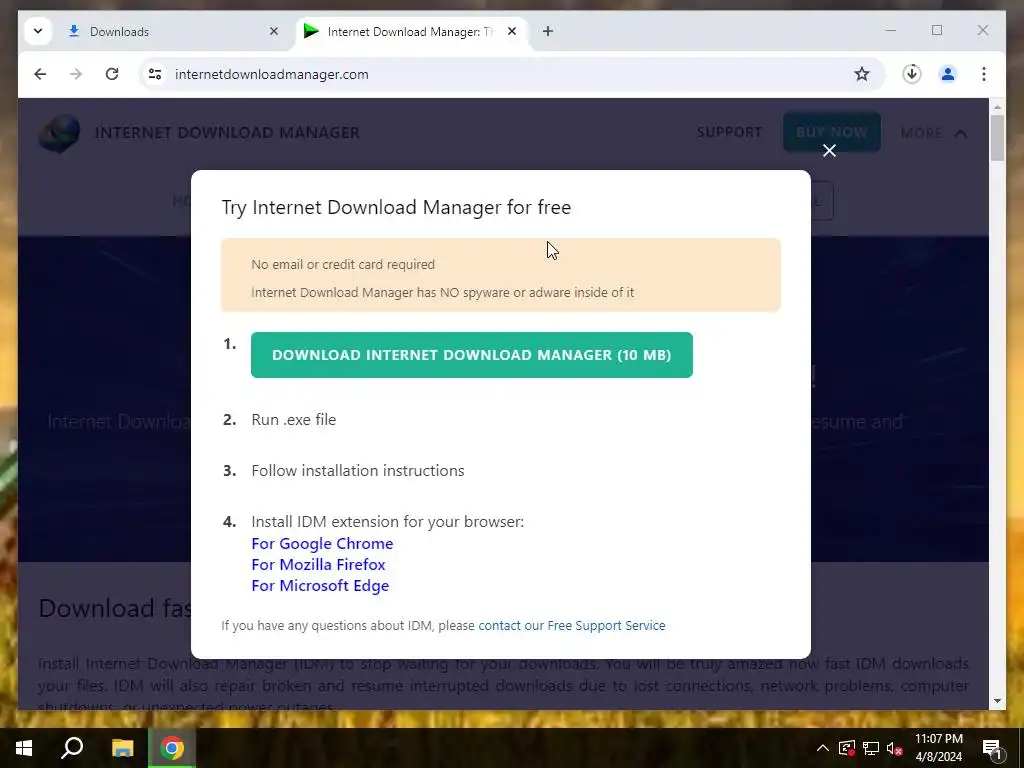Go forward in browser history
Image resolution: width=1024 pixels, height=768 pixels.
pos(76,74)
